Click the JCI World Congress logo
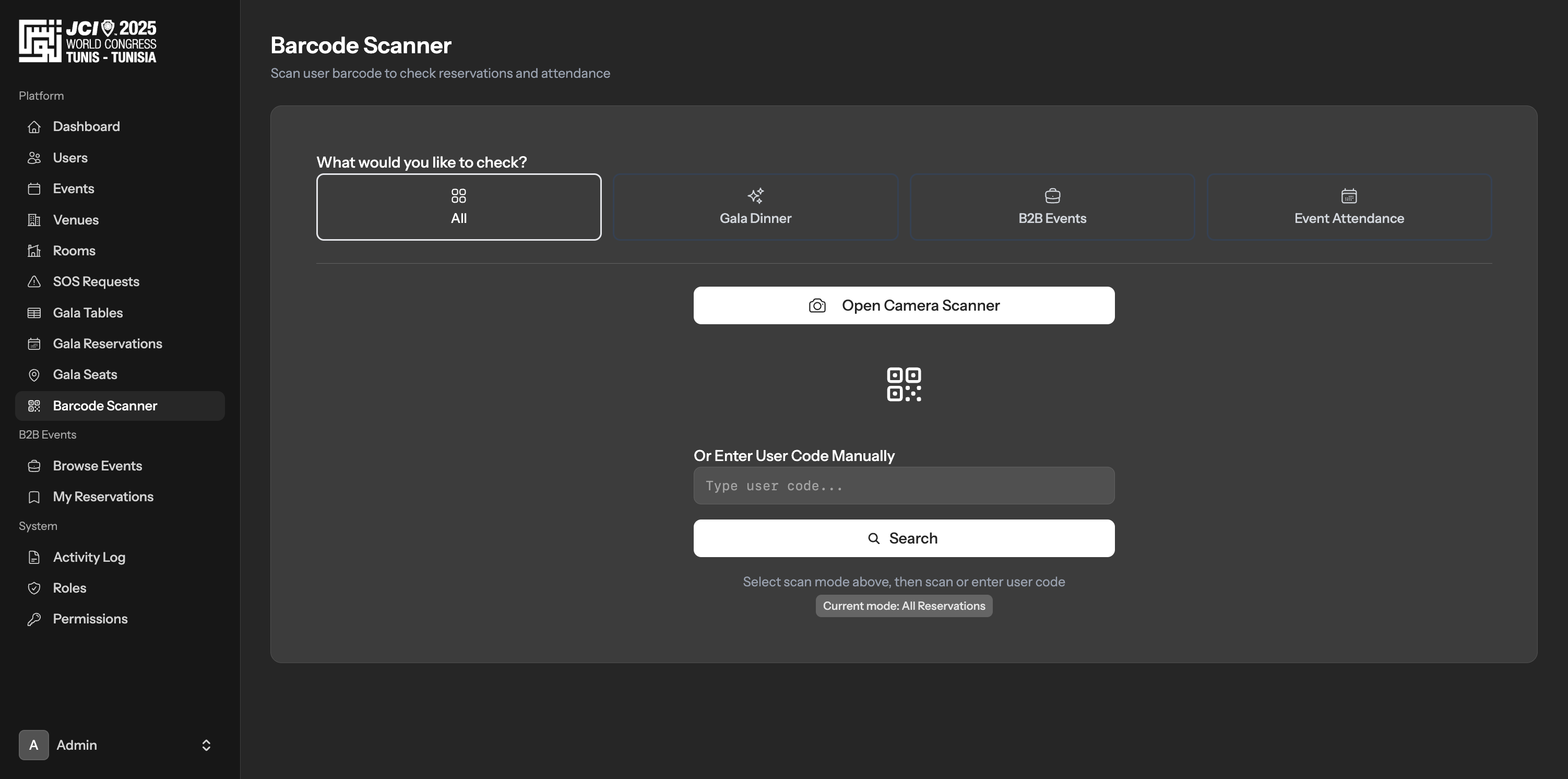1568x779 pixels. click(88, 41)
